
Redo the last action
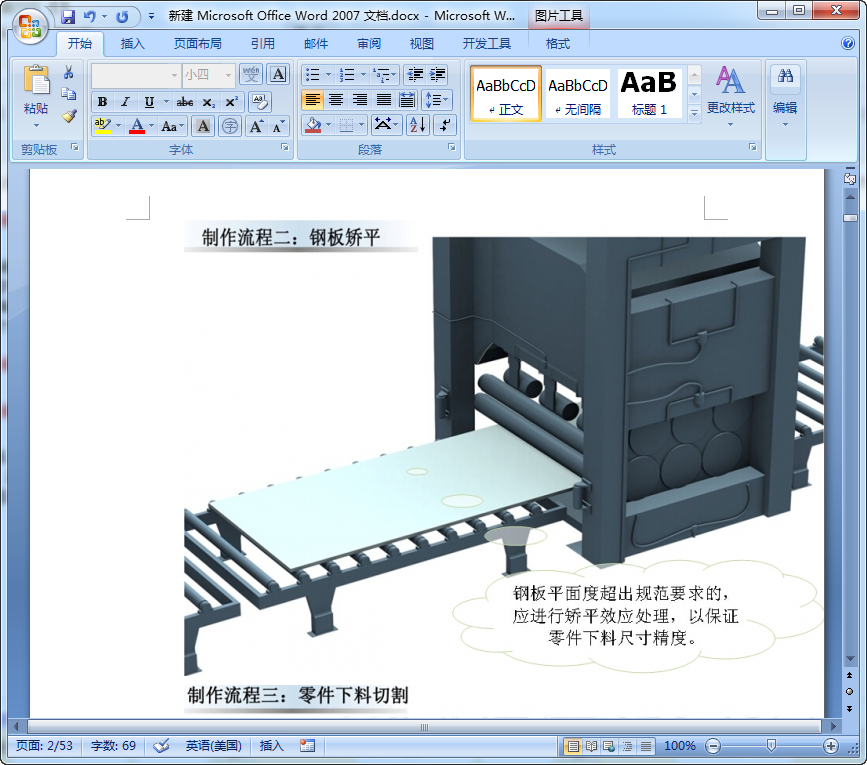pyautogui.click(x=122, y=17)
